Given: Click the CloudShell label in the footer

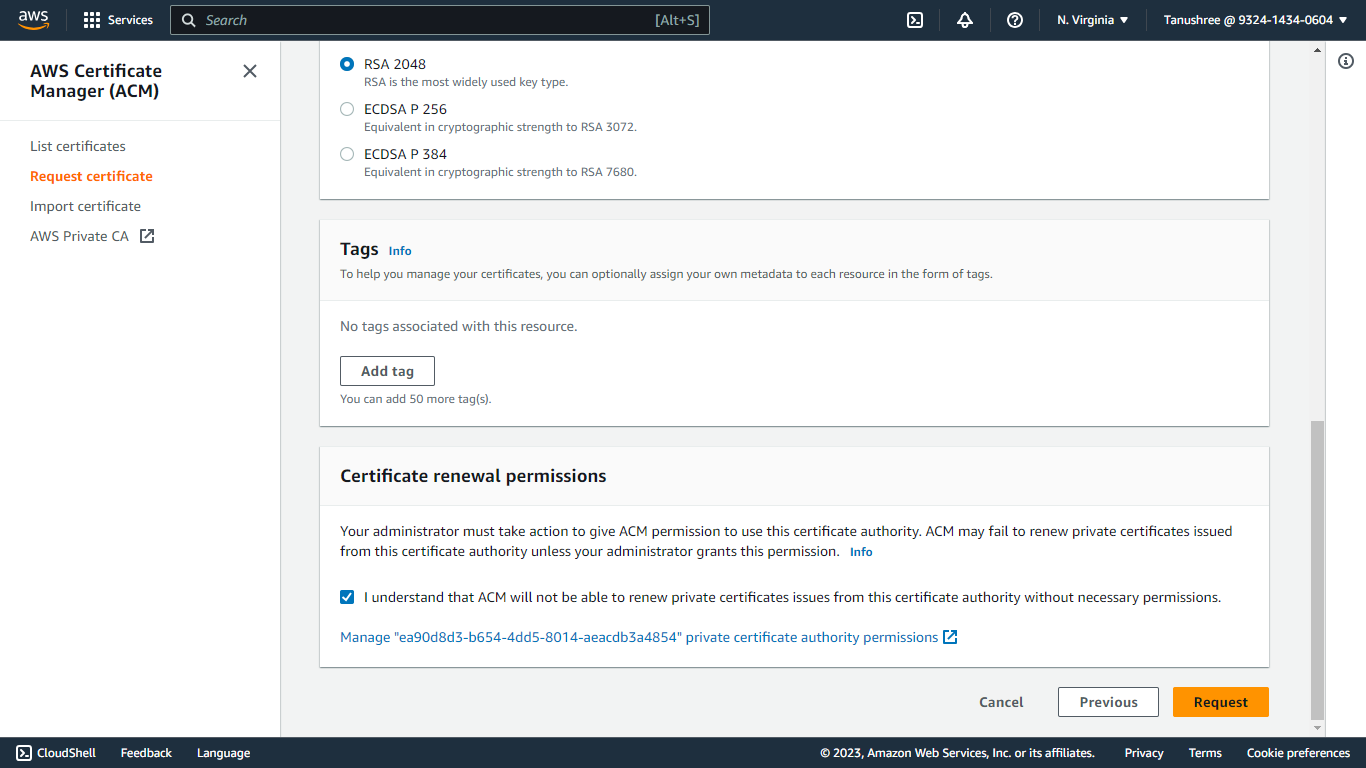Looking at the screenshot, I should [x=66, y=753].
